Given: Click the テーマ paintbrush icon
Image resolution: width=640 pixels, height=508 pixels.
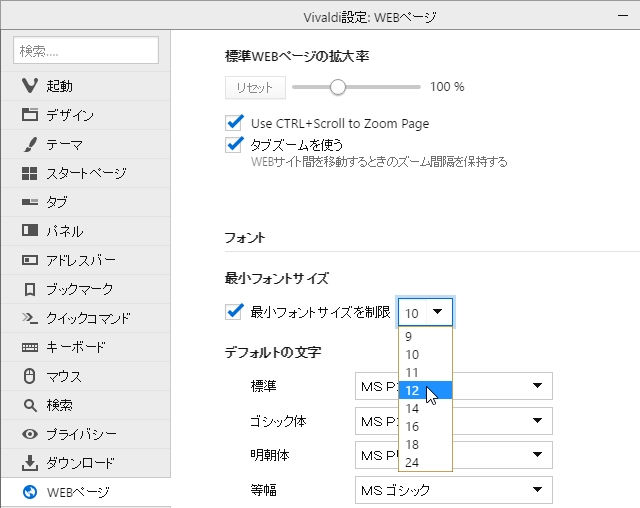Looking at the screenshot, I should click(30, 144).
